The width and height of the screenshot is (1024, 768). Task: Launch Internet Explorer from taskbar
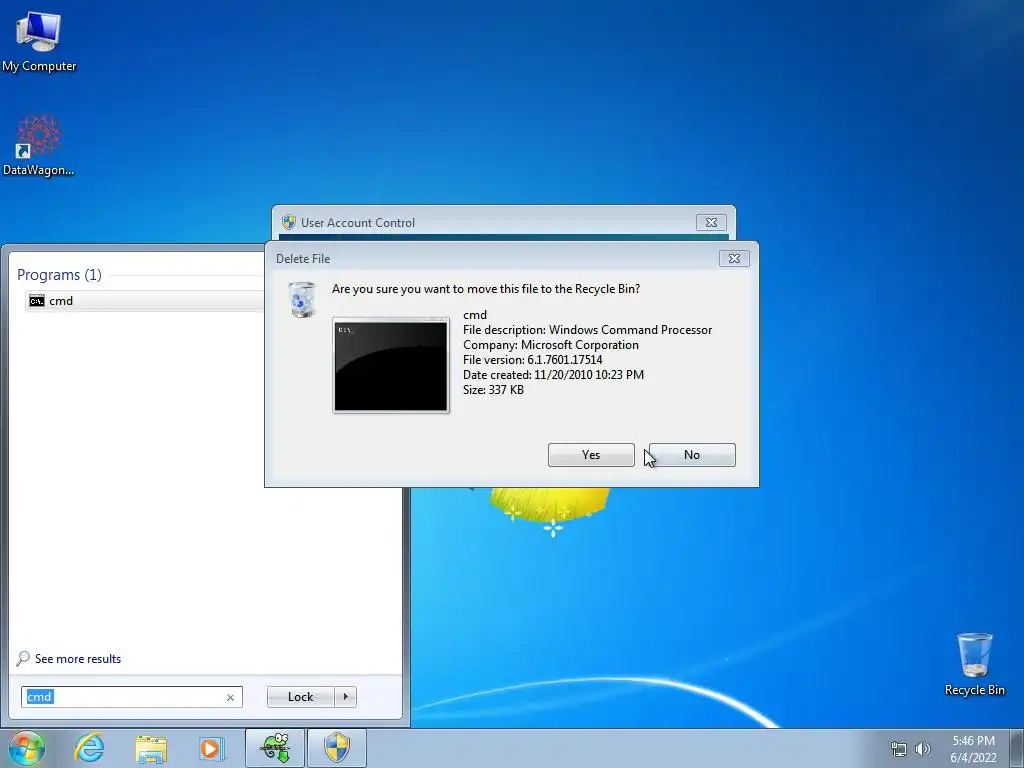click(x=89, y=748)
